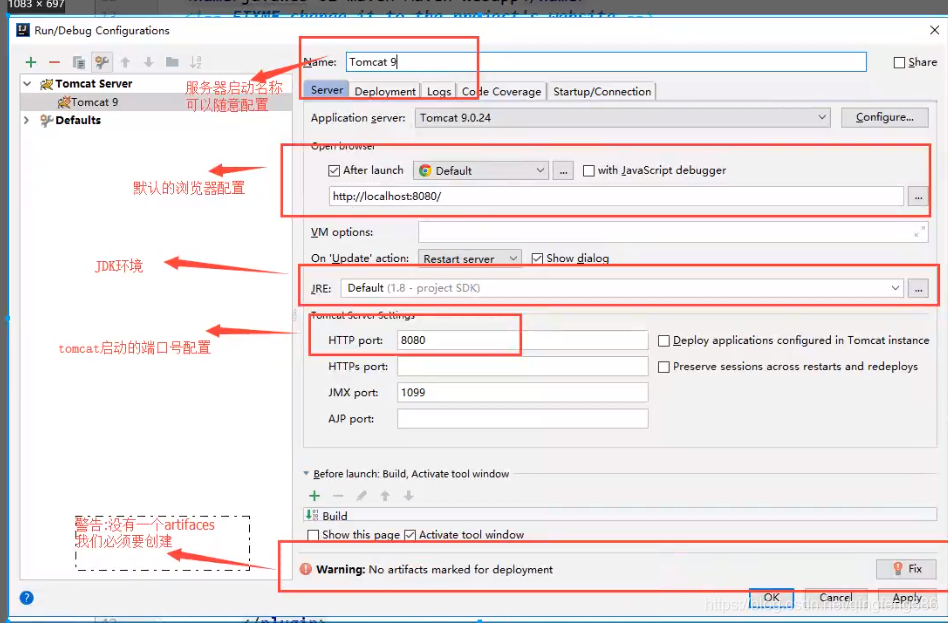
Task: Remove configuration with red minus icon
Action: click(54, 62)
